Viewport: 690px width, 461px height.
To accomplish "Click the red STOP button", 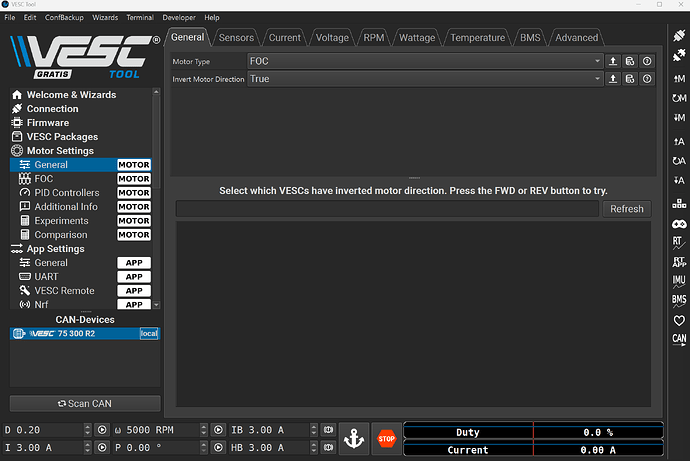I will (386, 438).
